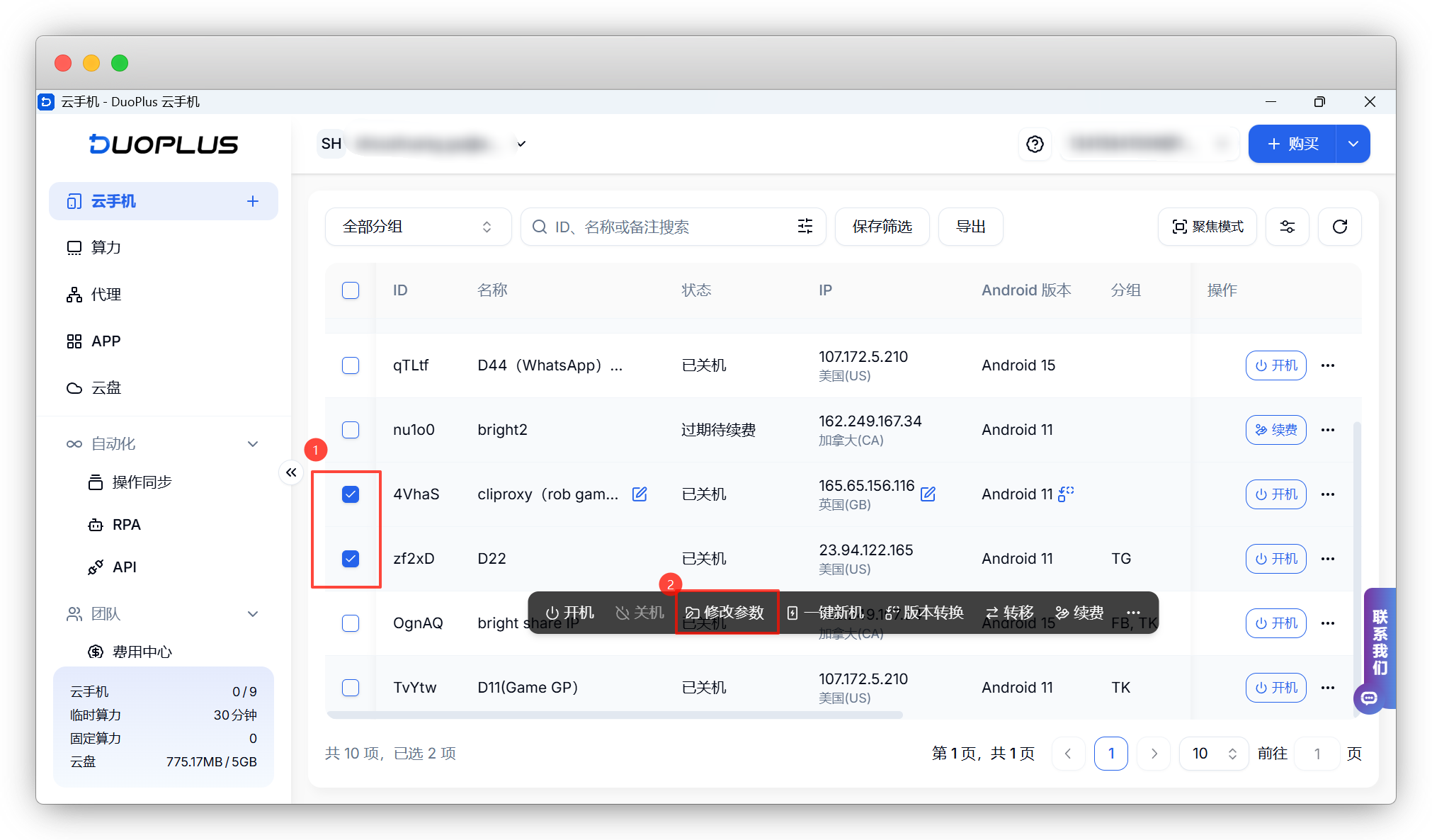Uncheck the 4VhaS row checkbox
Screen dimensions: 1432x840
tap(351, 494)
